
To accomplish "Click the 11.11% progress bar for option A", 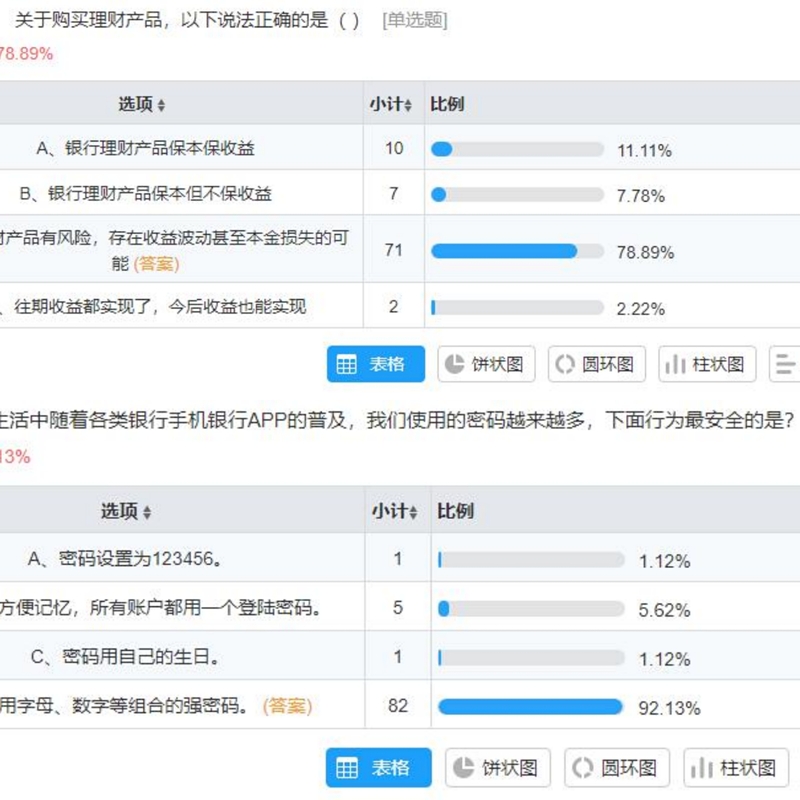I will tap(517, 149).
